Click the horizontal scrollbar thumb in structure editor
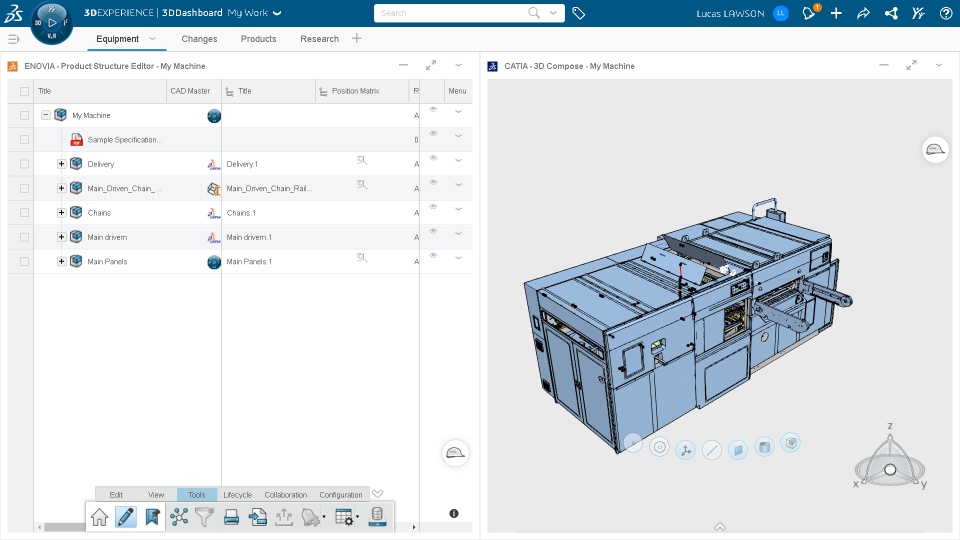Viewport: 960px width, 540px height. pos(65,527)
